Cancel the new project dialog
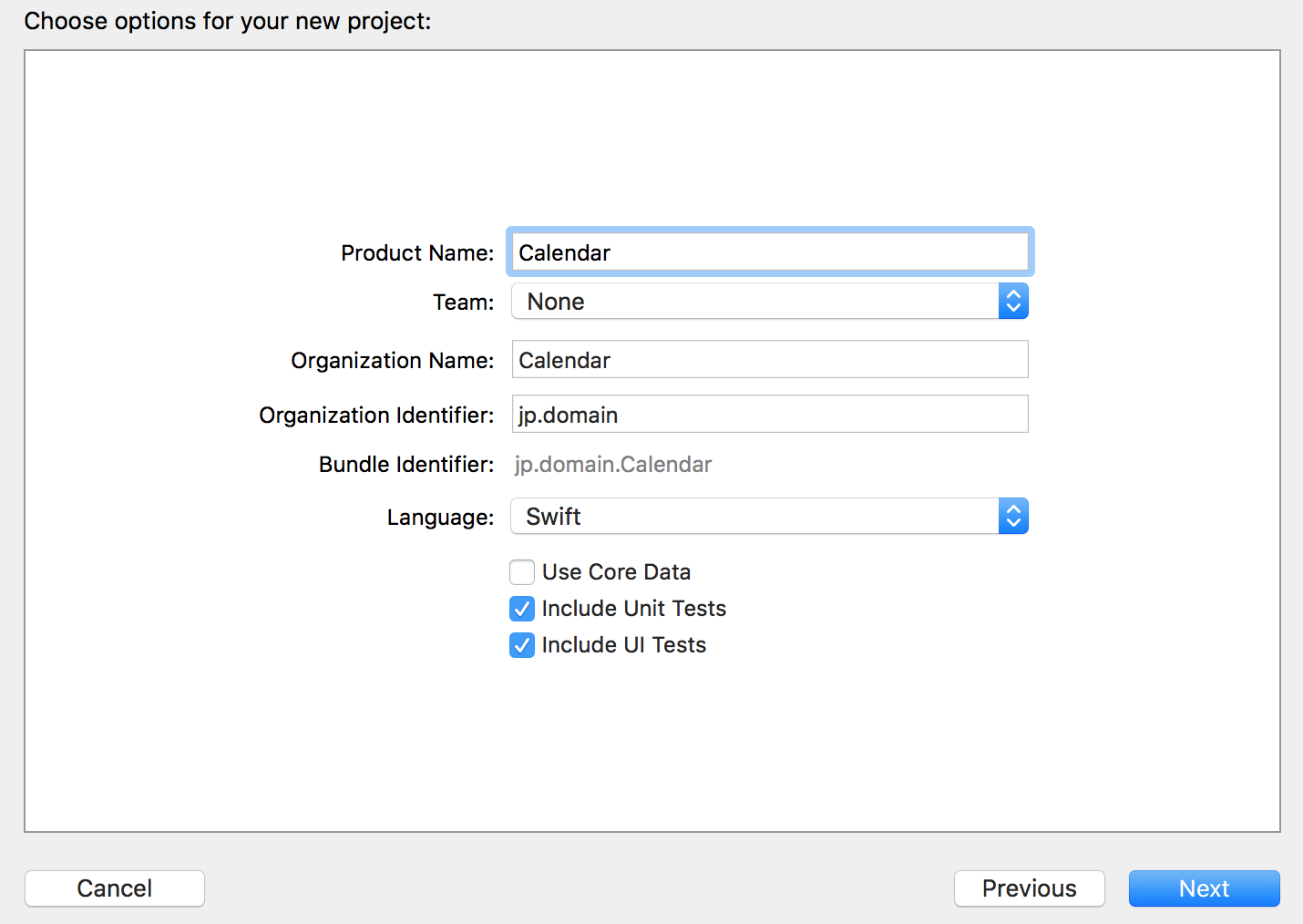 point(114,888)
